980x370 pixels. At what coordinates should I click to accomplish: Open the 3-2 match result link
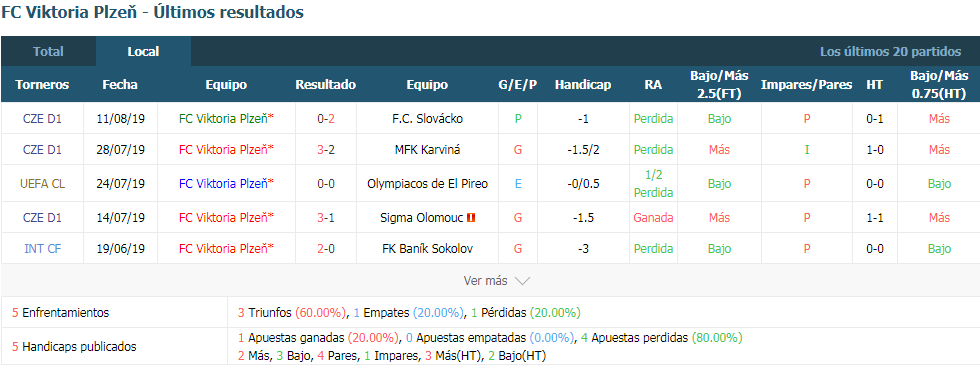click(x=326, y=149)
